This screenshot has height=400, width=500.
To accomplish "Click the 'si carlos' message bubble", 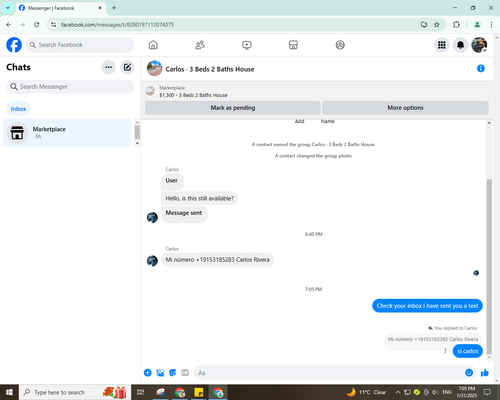I will coord(468,351).
